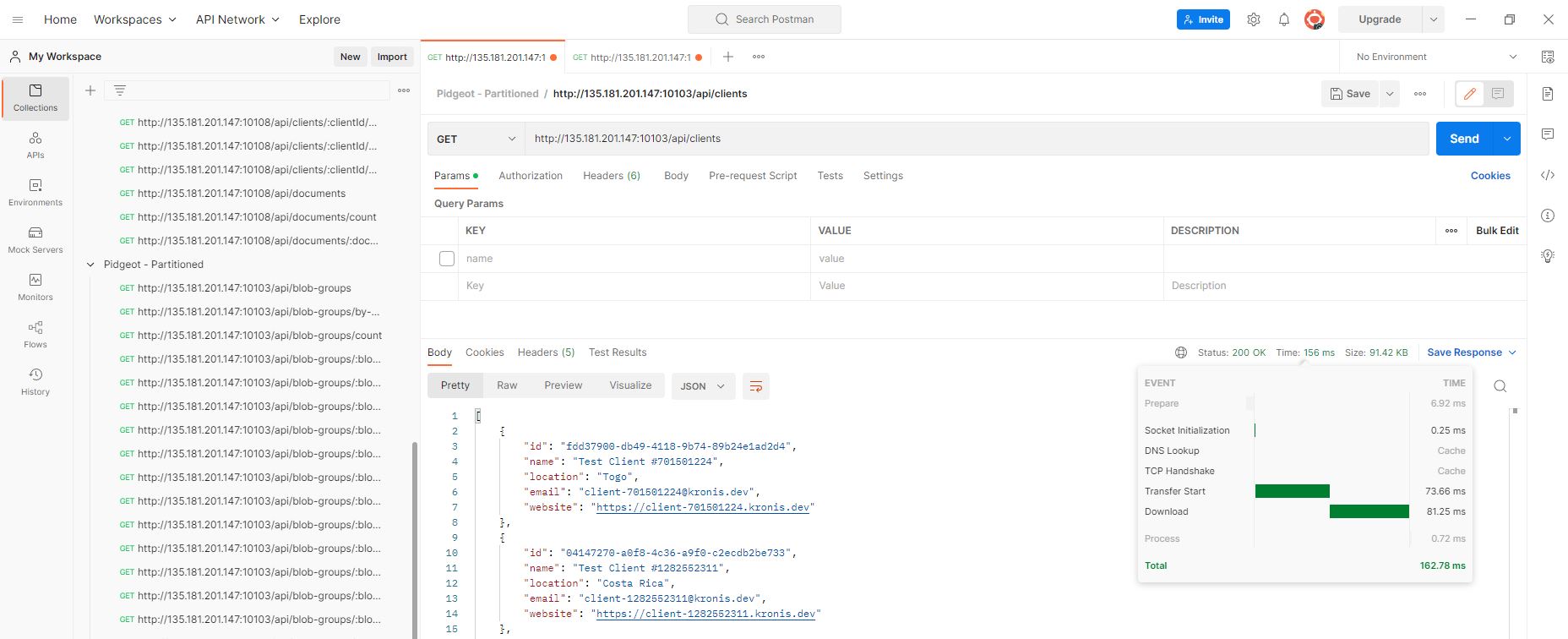The image size is (1568, 639).
Task: Open the Collections sidebar panel
Action: point(35,98)
